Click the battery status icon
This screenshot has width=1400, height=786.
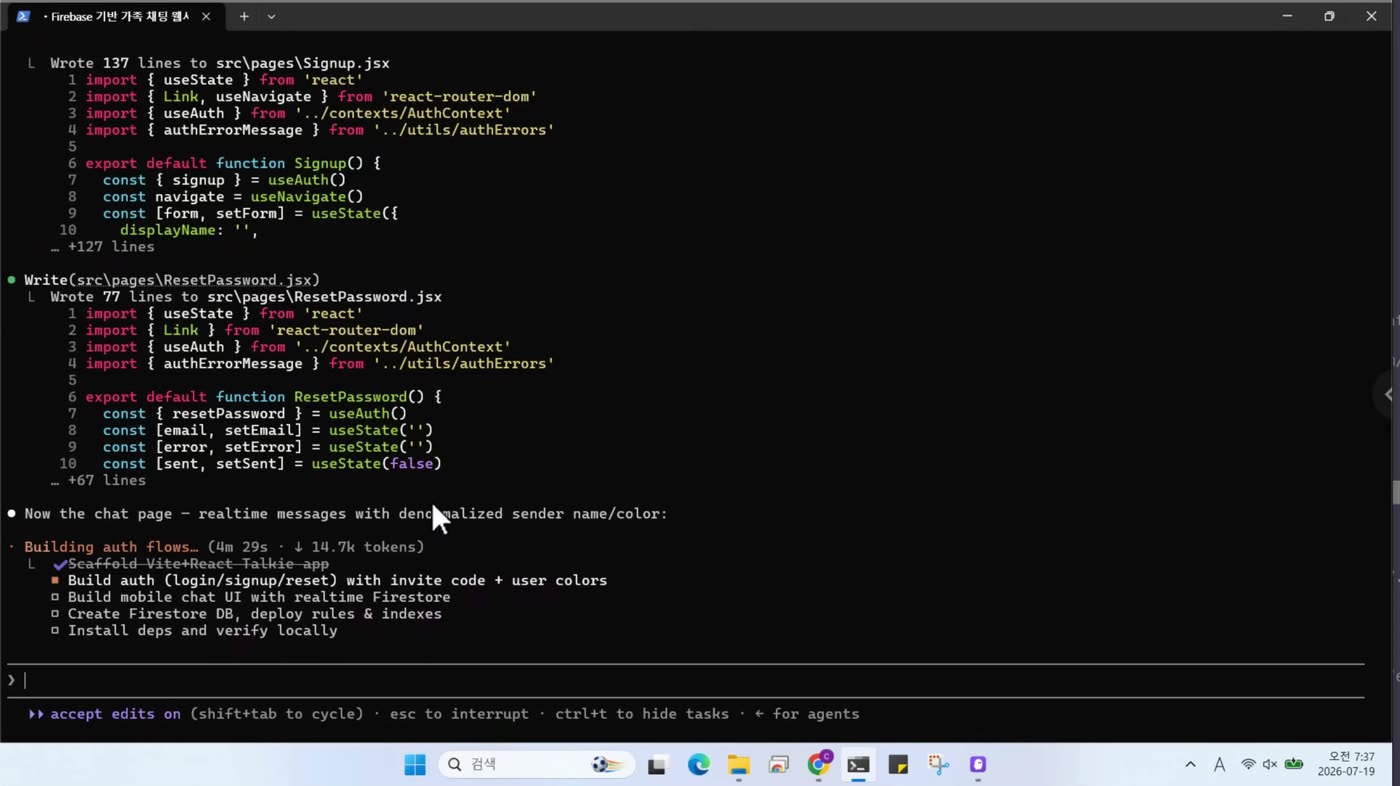[x=1294, y=765]
